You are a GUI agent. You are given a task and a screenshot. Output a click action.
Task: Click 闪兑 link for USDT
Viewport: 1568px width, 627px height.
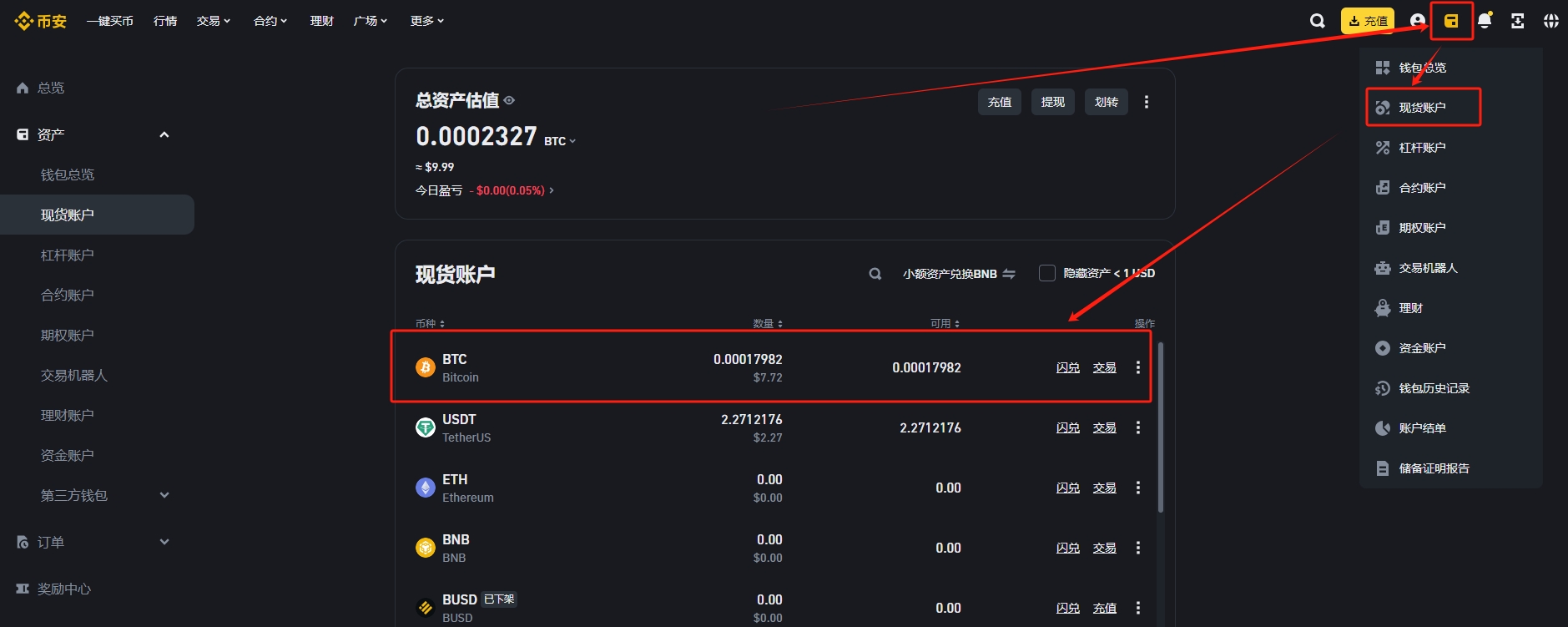point(1068,427)
